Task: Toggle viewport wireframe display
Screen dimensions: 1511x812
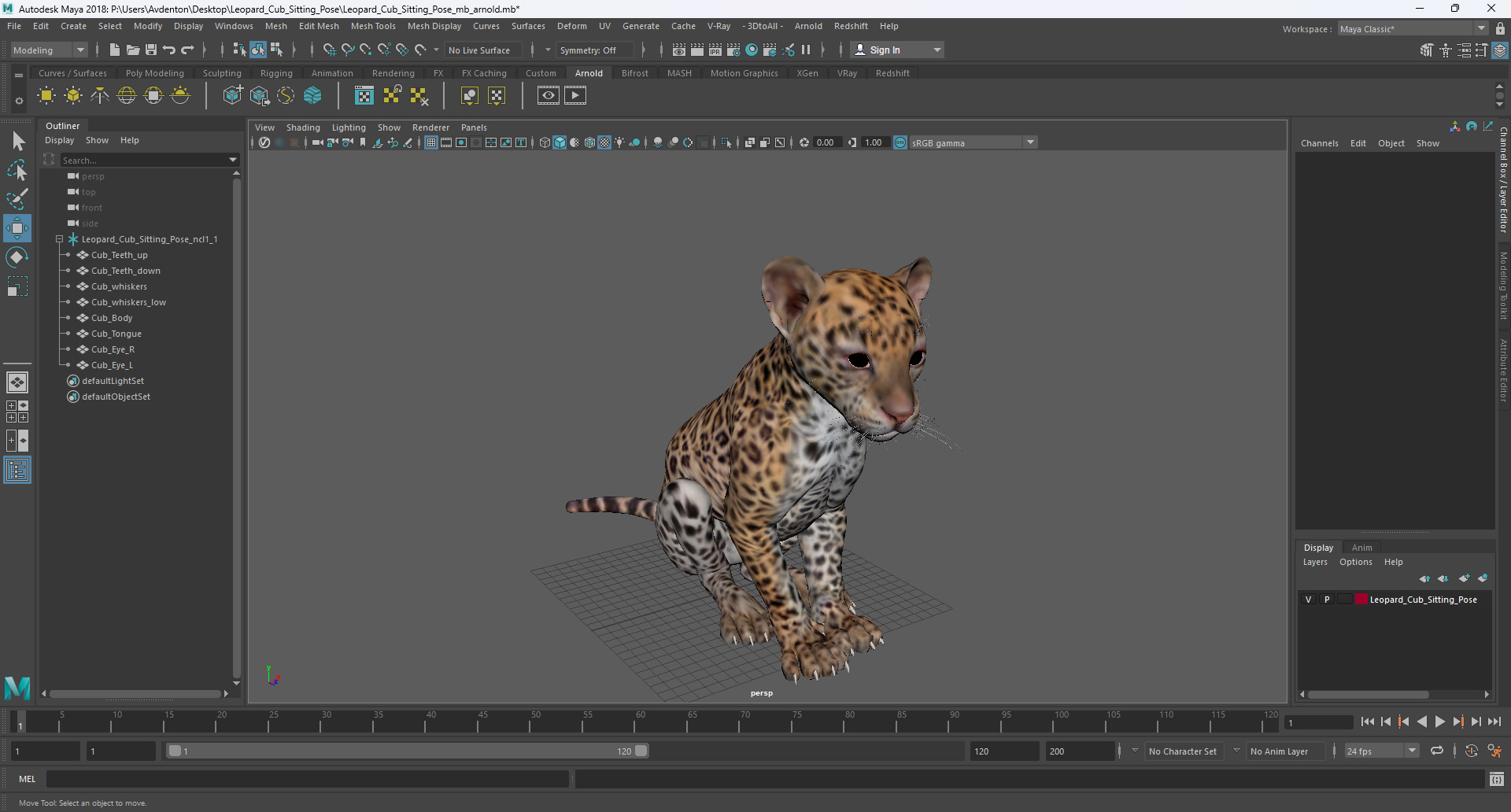Action: [545, 142]
